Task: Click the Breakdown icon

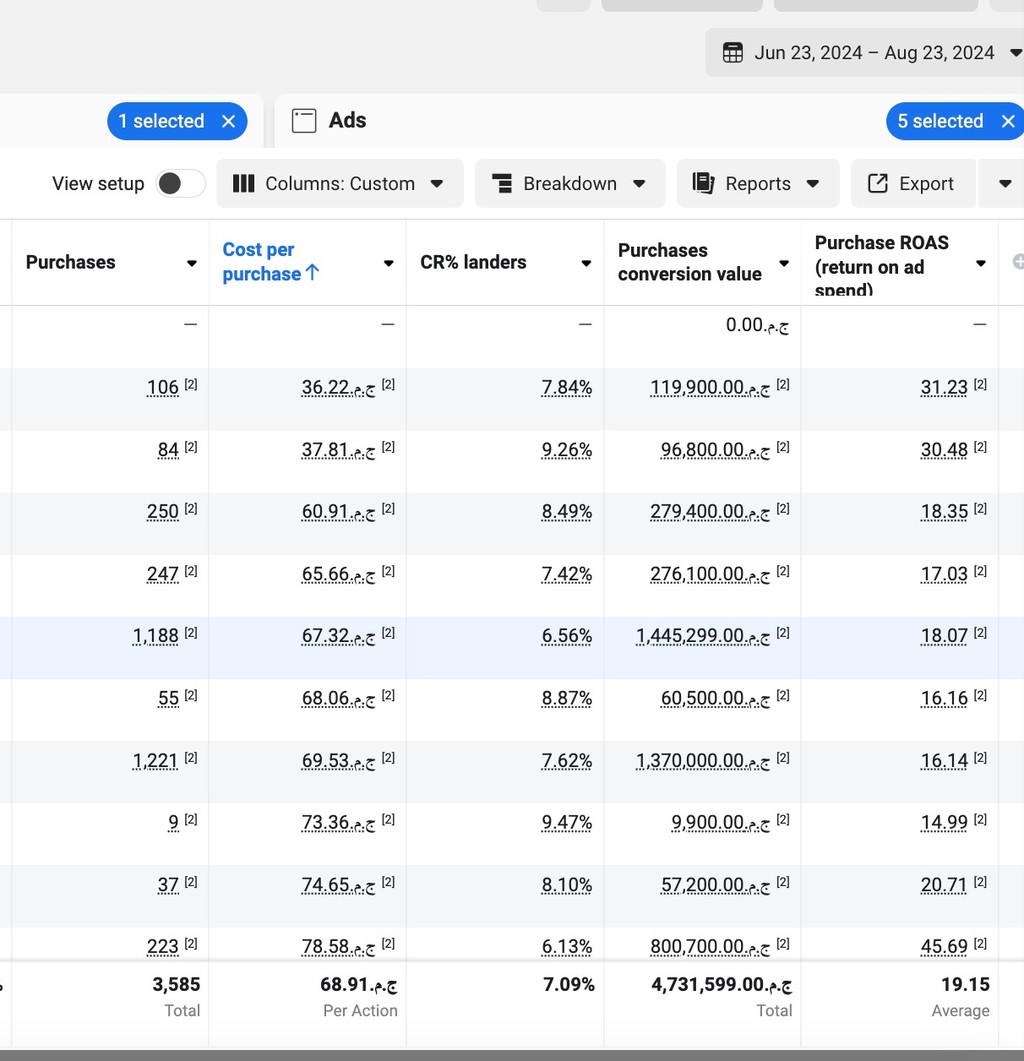Action: pos(502,183)
